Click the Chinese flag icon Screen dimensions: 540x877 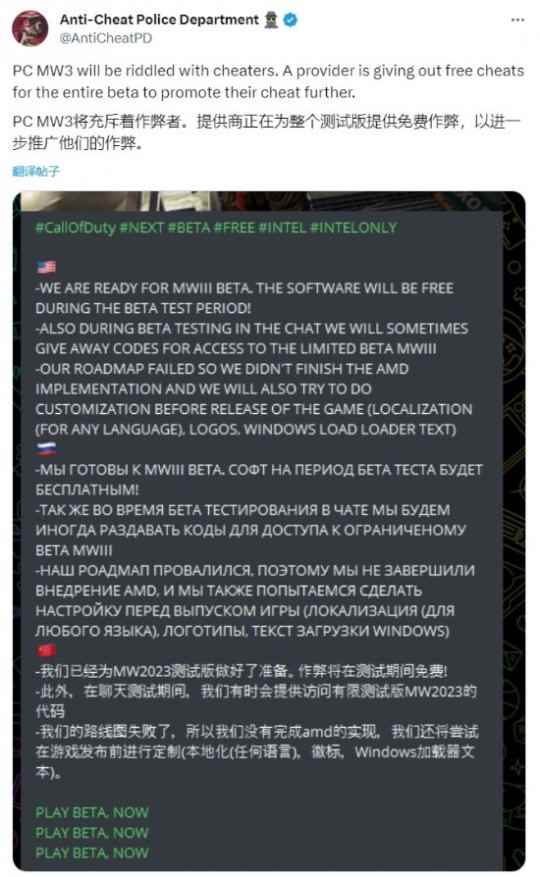click(x=46, y=650)
